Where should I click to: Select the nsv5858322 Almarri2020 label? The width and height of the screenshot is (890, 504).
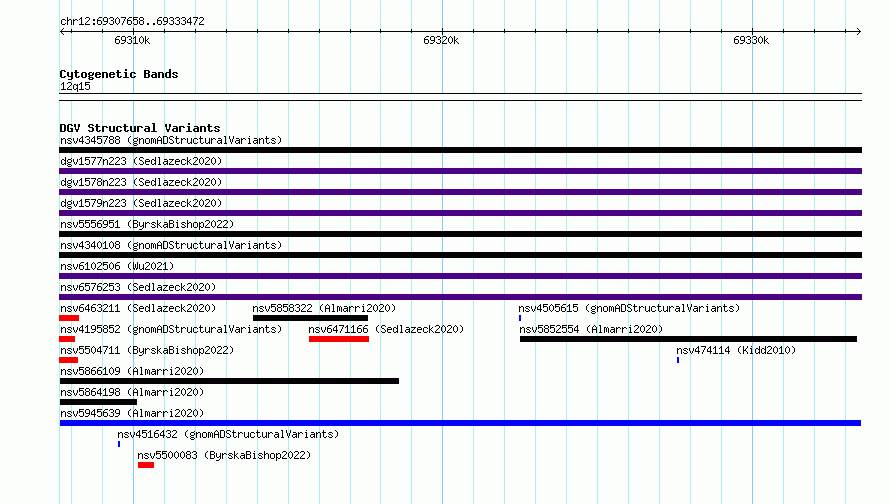click(x=324, y=308)
